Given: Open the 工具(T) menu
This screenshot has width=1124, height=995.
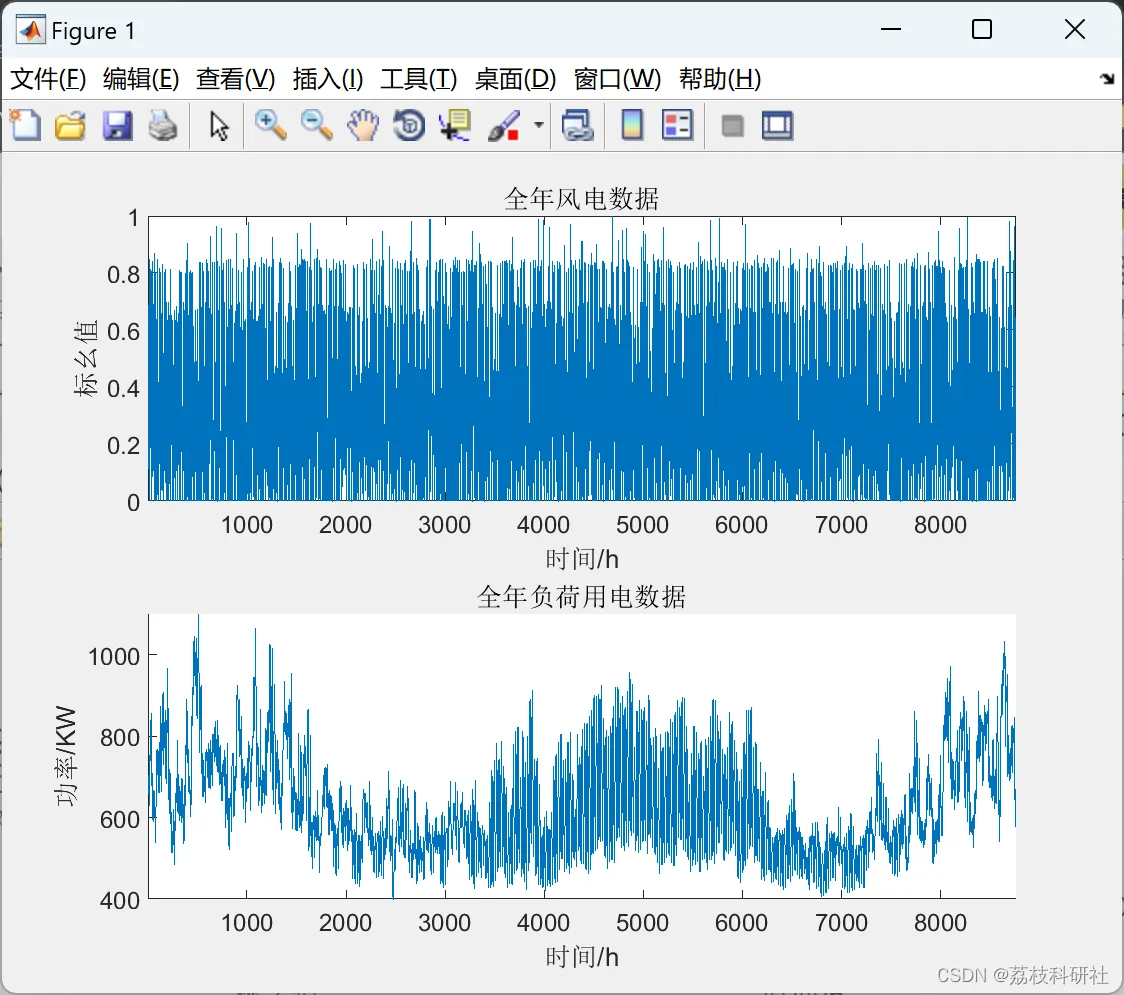Looking at the screenshot, I should pos(419,79).
